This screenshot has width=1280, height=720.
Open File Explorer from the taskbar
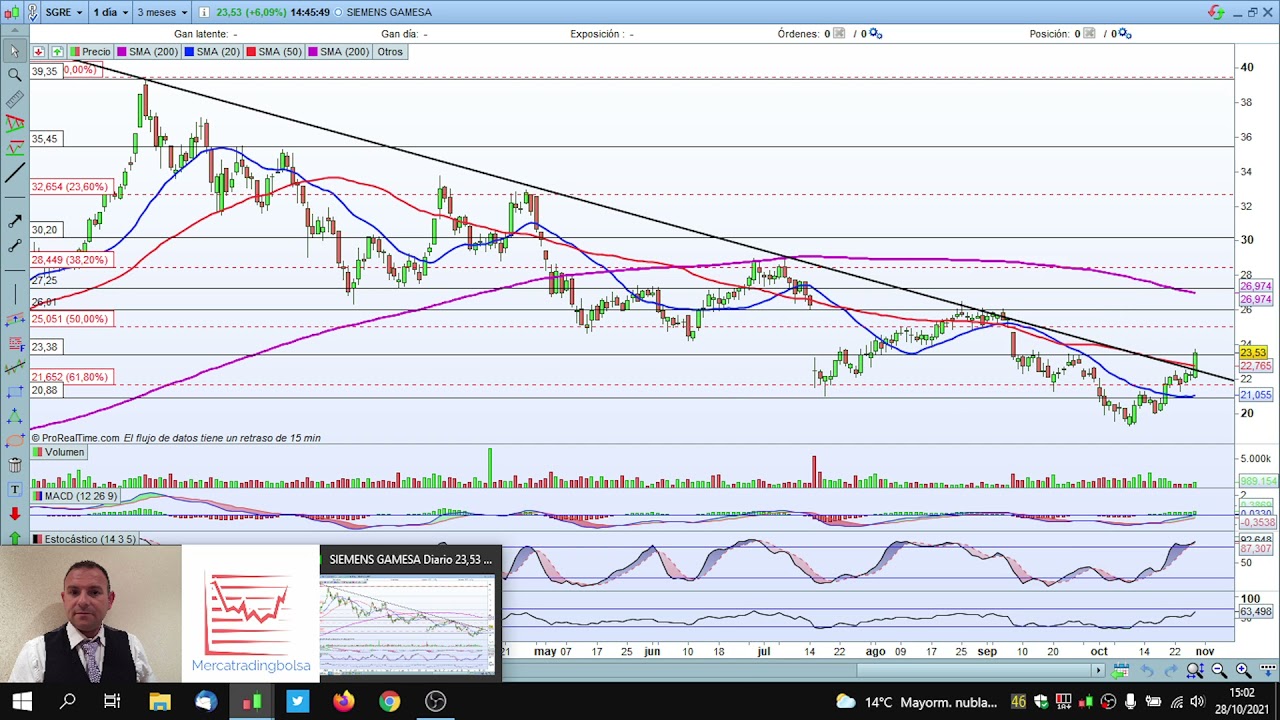[x=159, y=701]
